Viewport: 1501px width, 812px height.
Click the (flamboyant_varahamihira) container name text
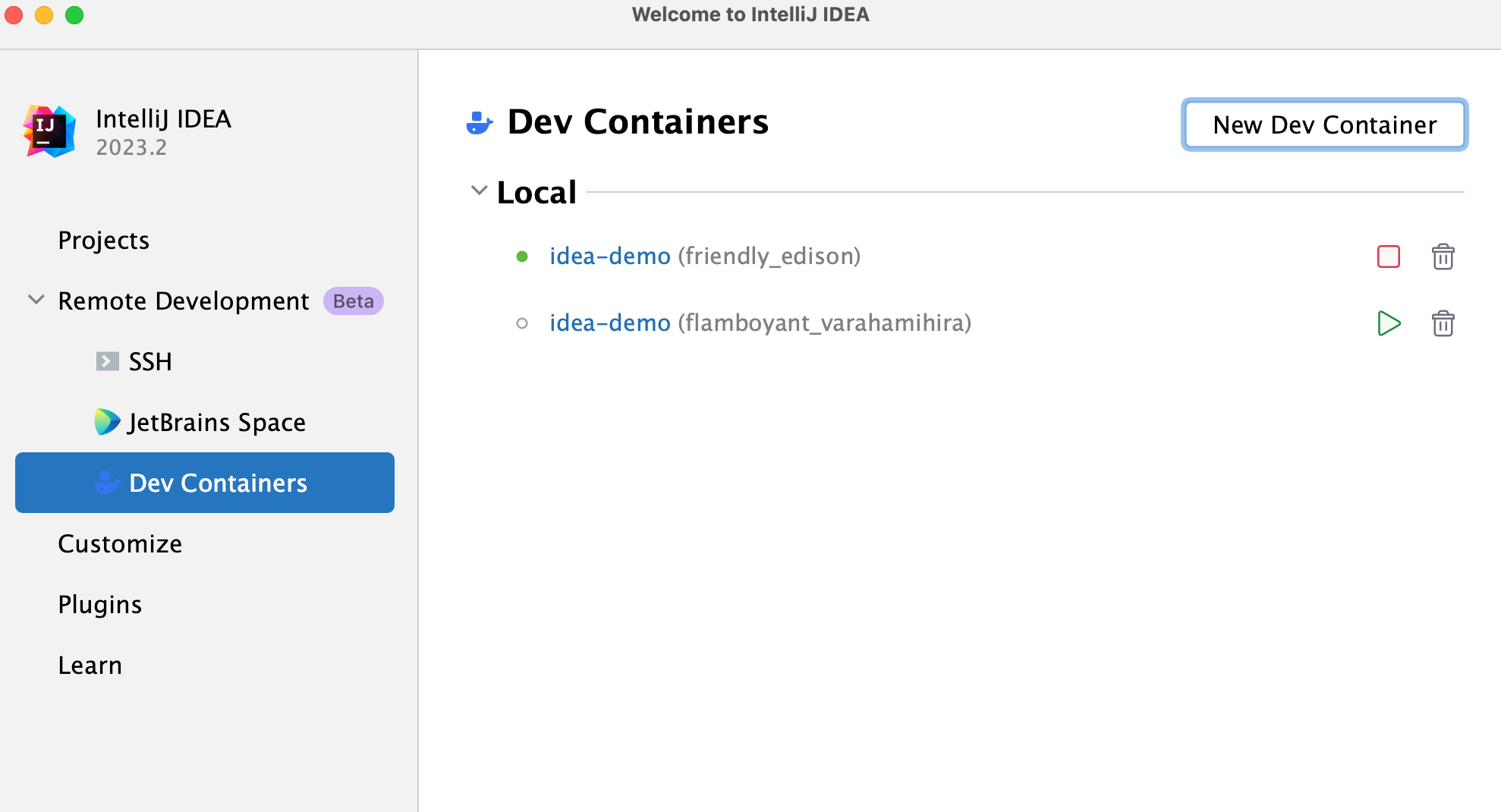pos(825,323)
